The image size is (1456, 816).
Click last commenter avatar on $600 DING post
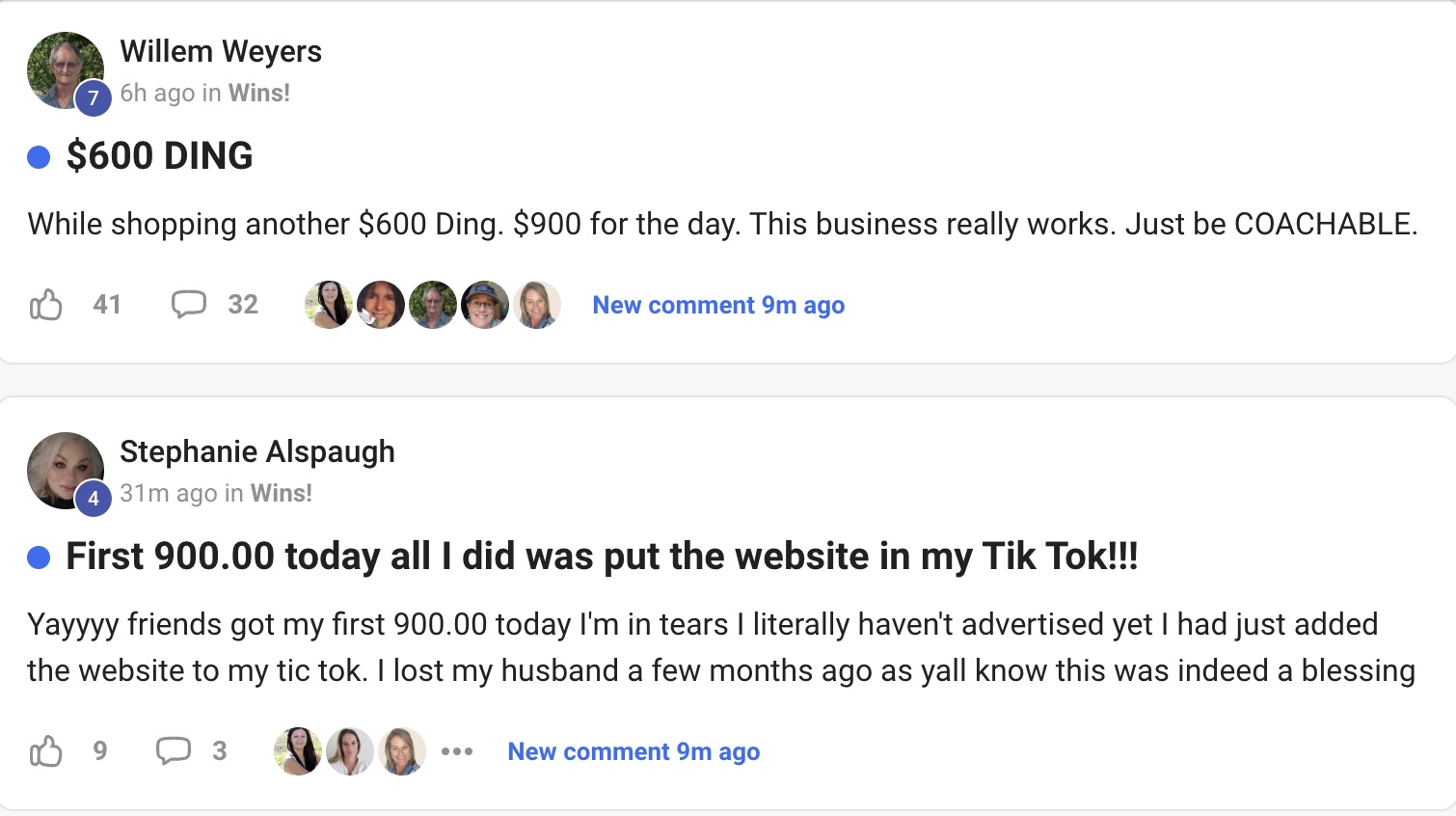pyautogui.click(x=537, y=305)
